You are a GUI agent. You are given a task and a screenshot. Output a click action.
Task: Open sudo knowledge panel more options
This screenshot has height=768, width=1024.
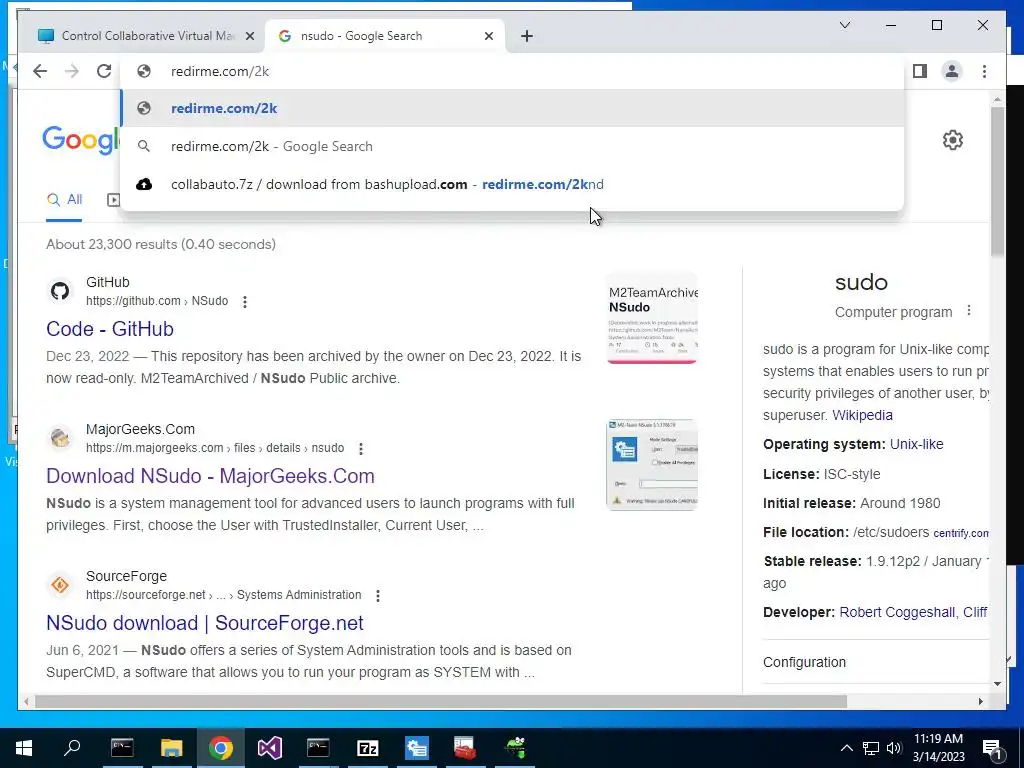click(969, 310)
